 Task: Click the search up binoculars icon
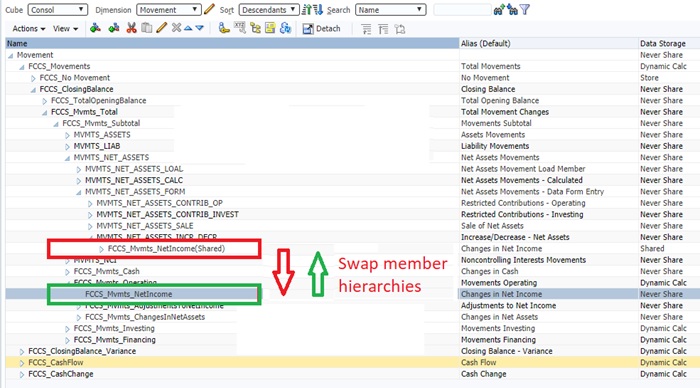499,9
